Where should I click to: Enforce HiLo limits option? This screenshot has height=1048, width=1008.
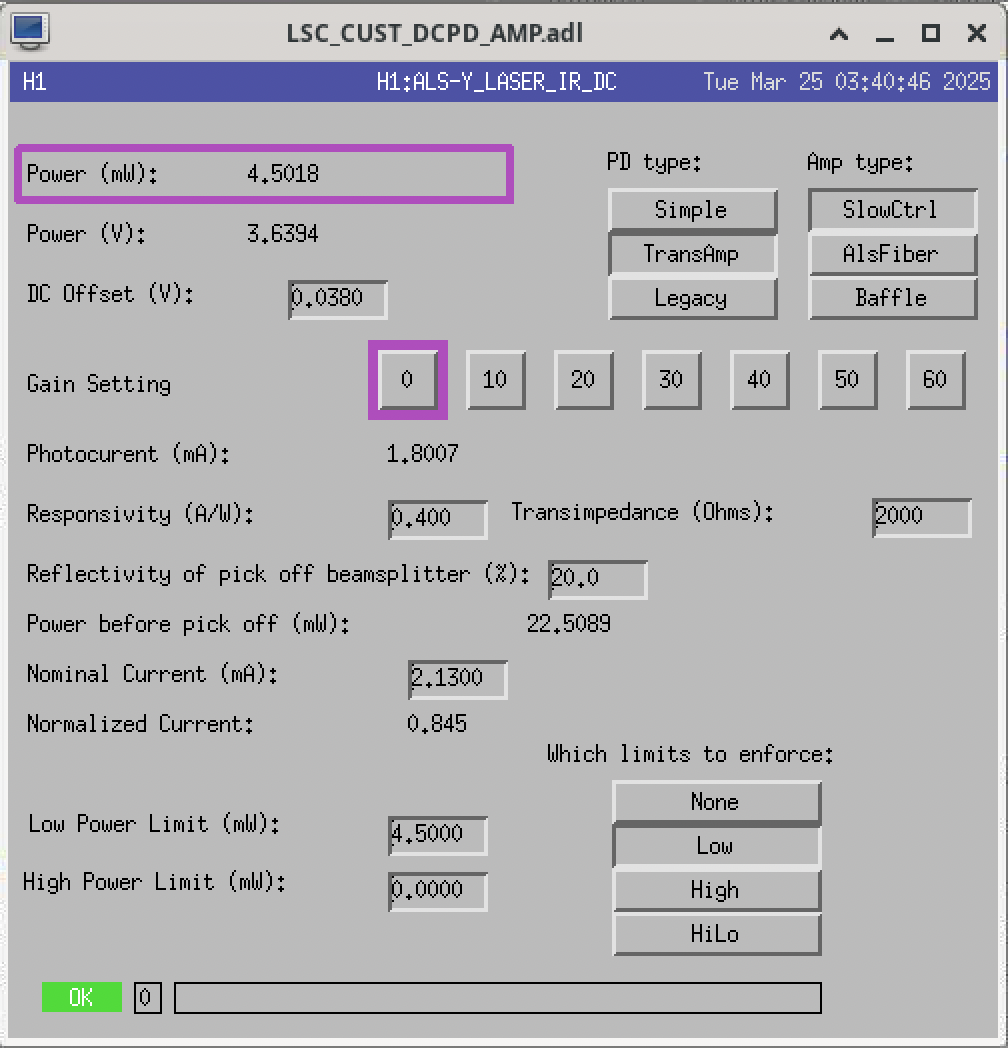[717, 934]
